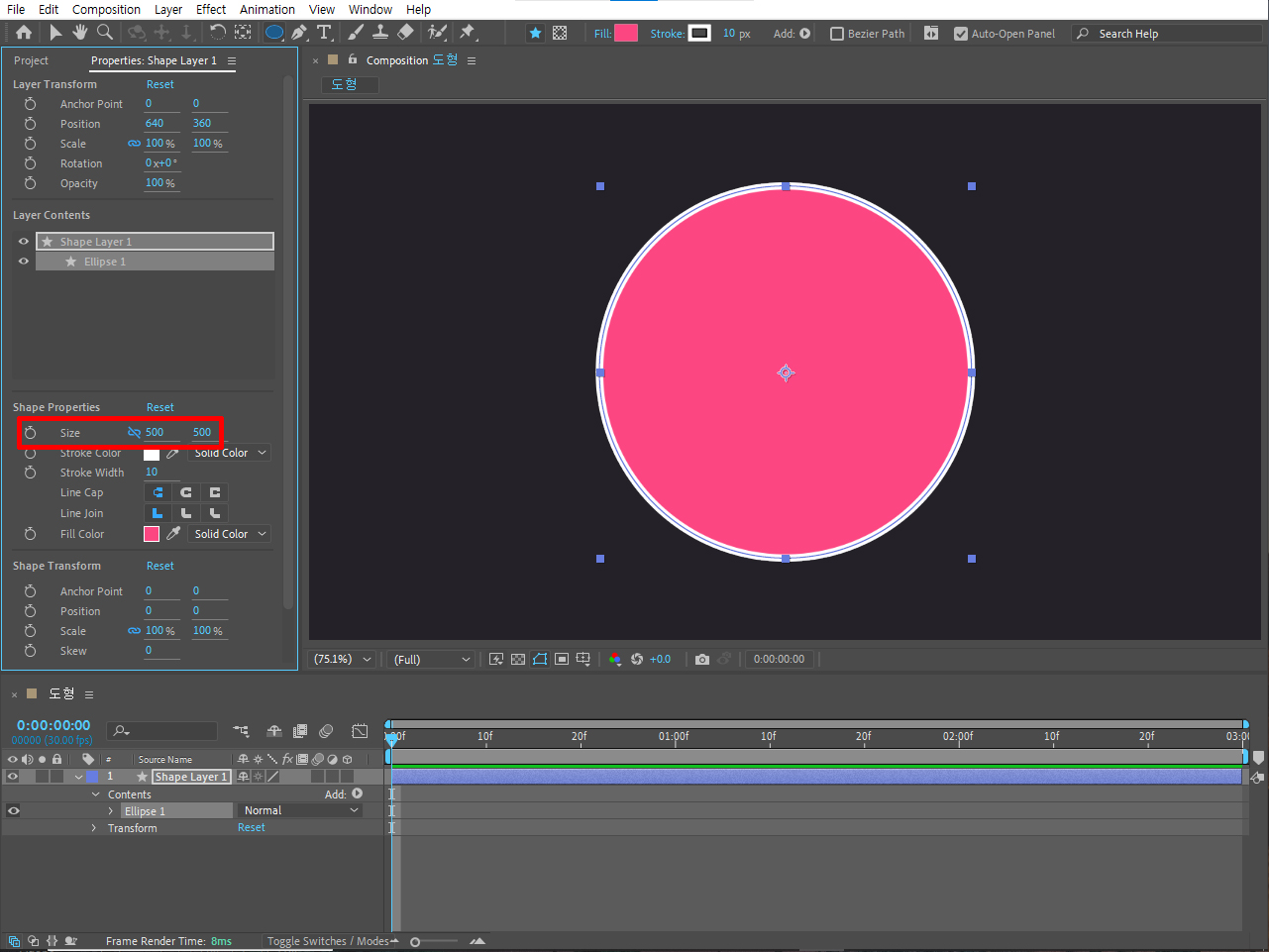Viewport: 1269px width, 952px height.
Task: Reset the Layer Transform properties
Action: click(160, 84)
